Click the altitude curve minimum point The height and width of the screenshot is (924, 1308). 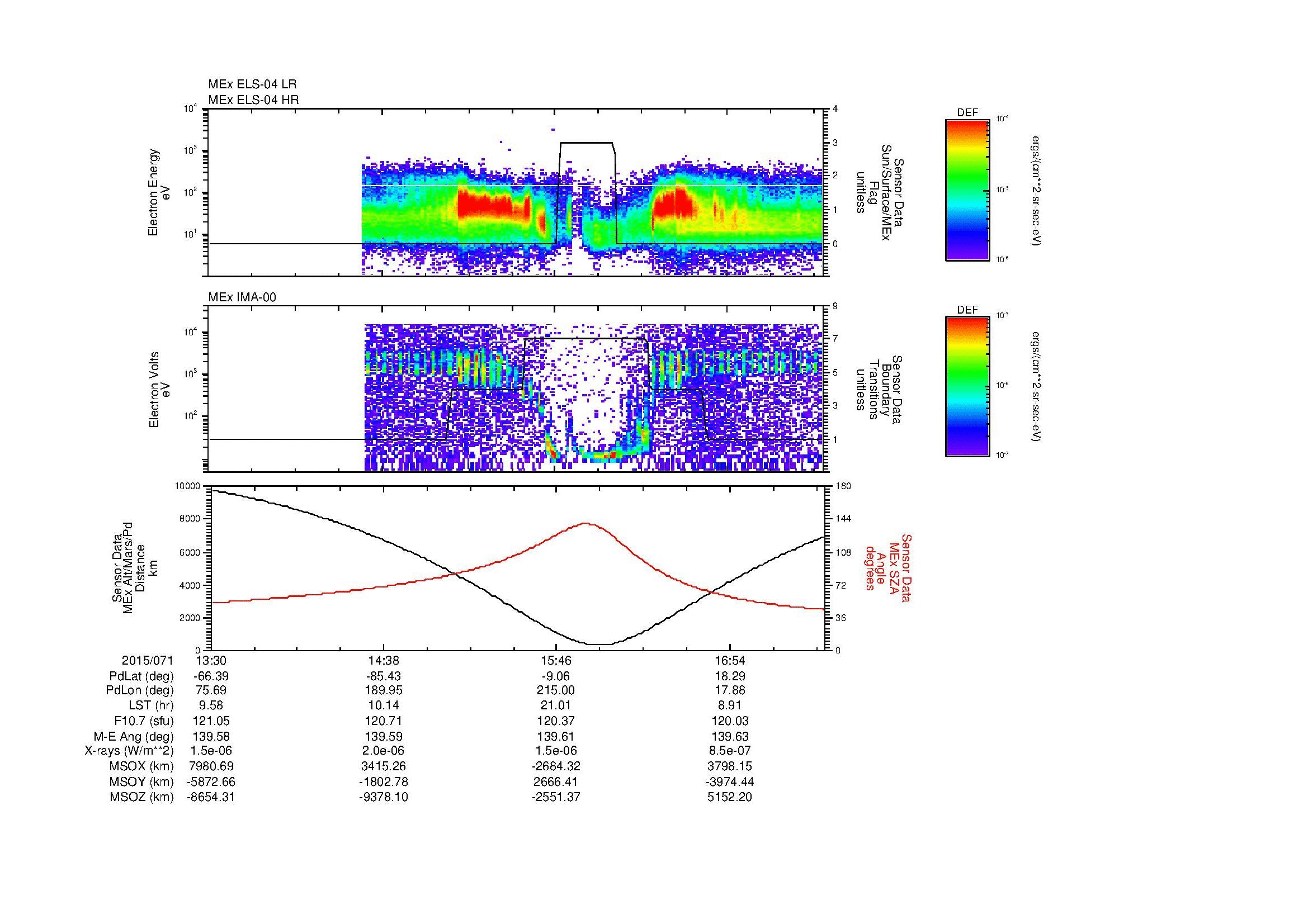599,645
